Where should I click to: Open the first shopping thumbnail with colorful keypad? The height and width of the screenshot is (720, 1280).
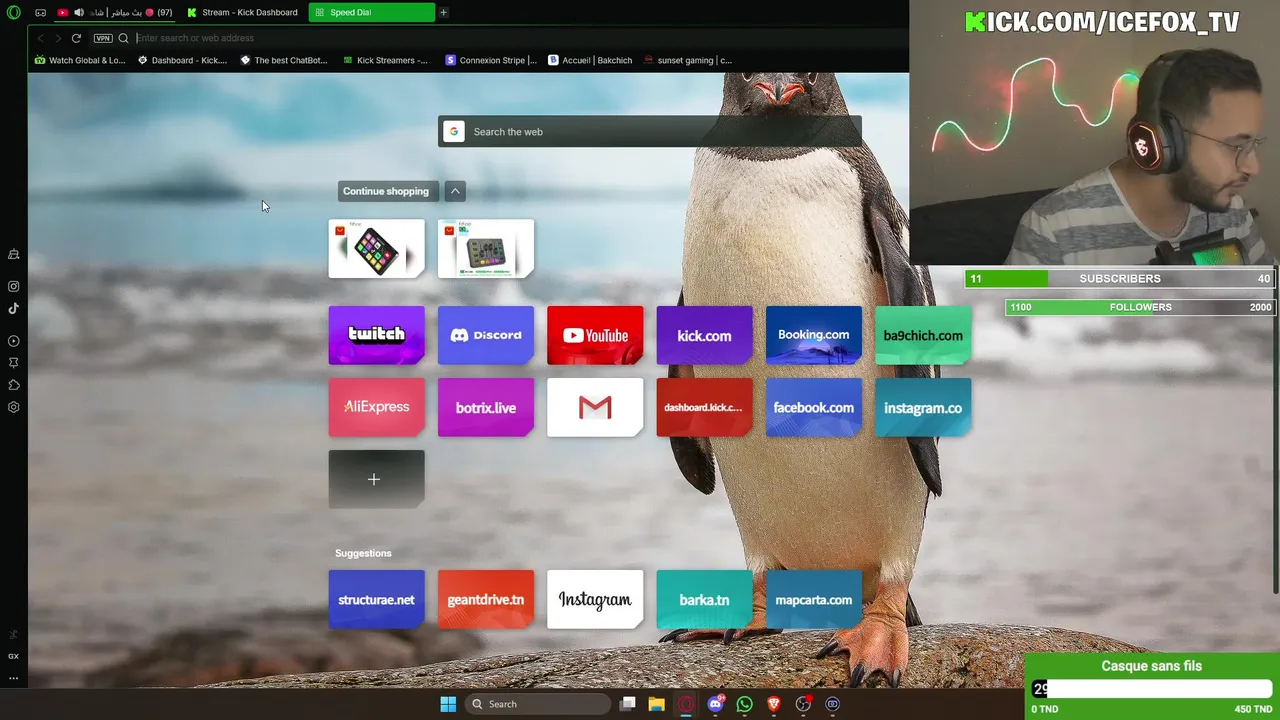click(376, 248)
